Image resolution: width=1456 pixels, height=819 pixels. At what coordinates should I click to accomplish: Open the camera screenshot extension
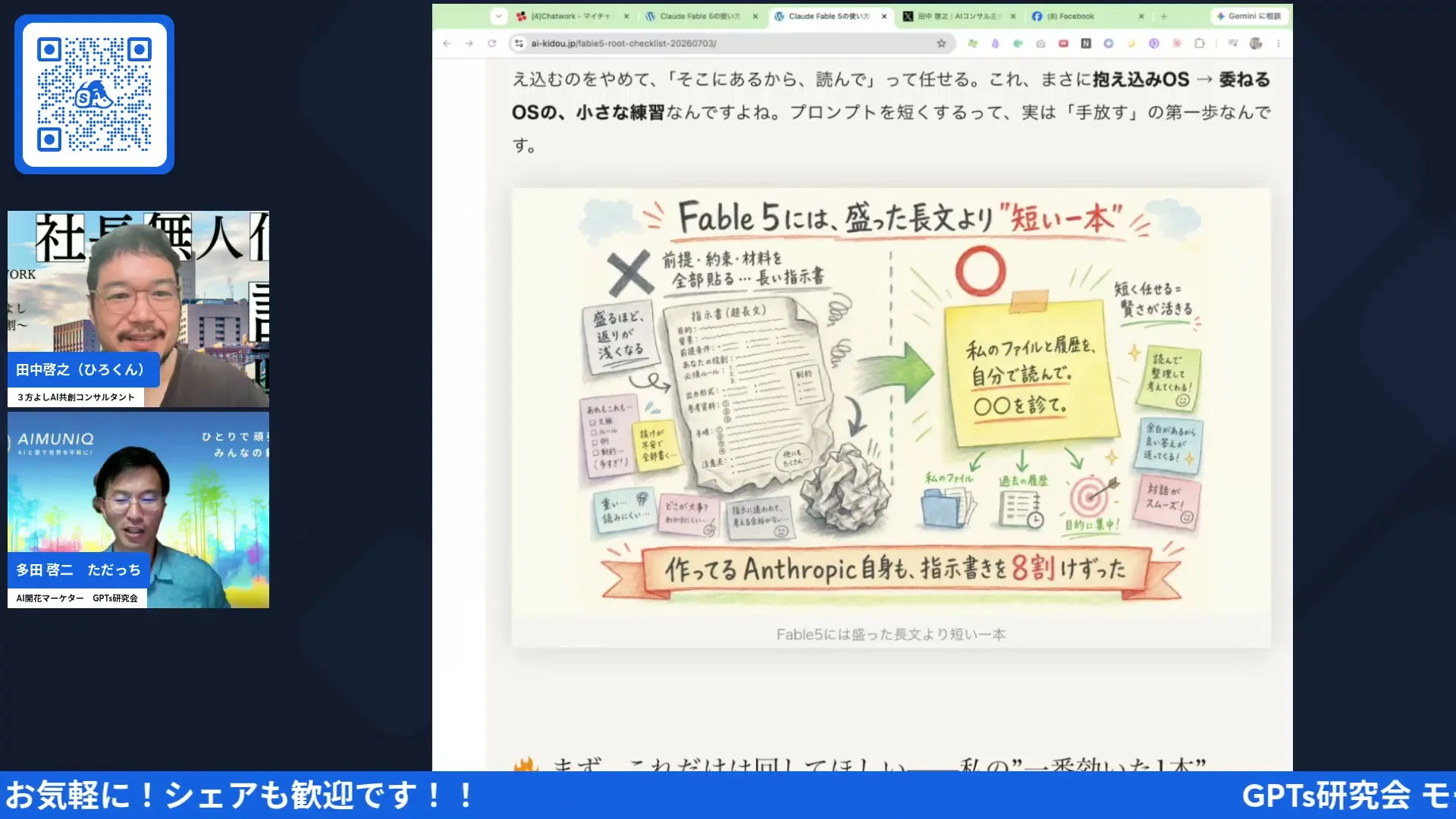(x=1040, y=43)
